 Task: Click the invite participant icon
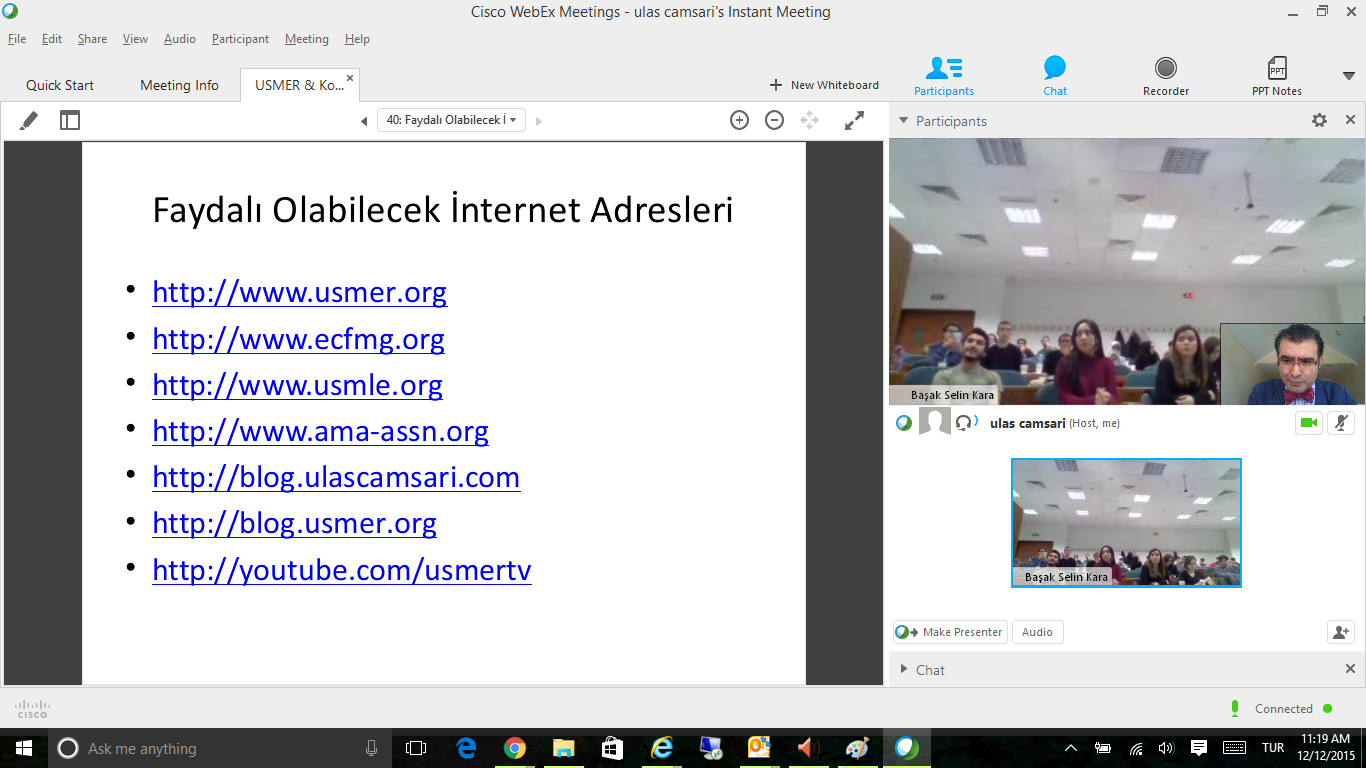(x=1340, y=632)
